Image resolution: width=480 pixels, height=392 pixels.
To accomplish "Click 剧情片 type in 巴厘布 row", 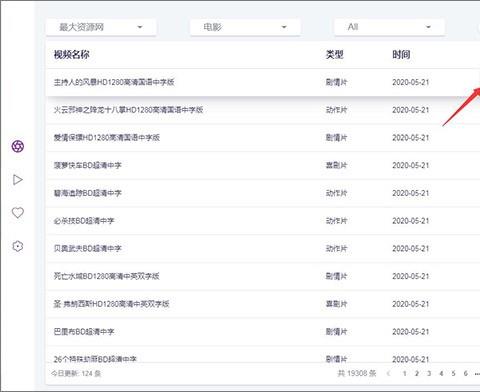I will tap(336, 331).
